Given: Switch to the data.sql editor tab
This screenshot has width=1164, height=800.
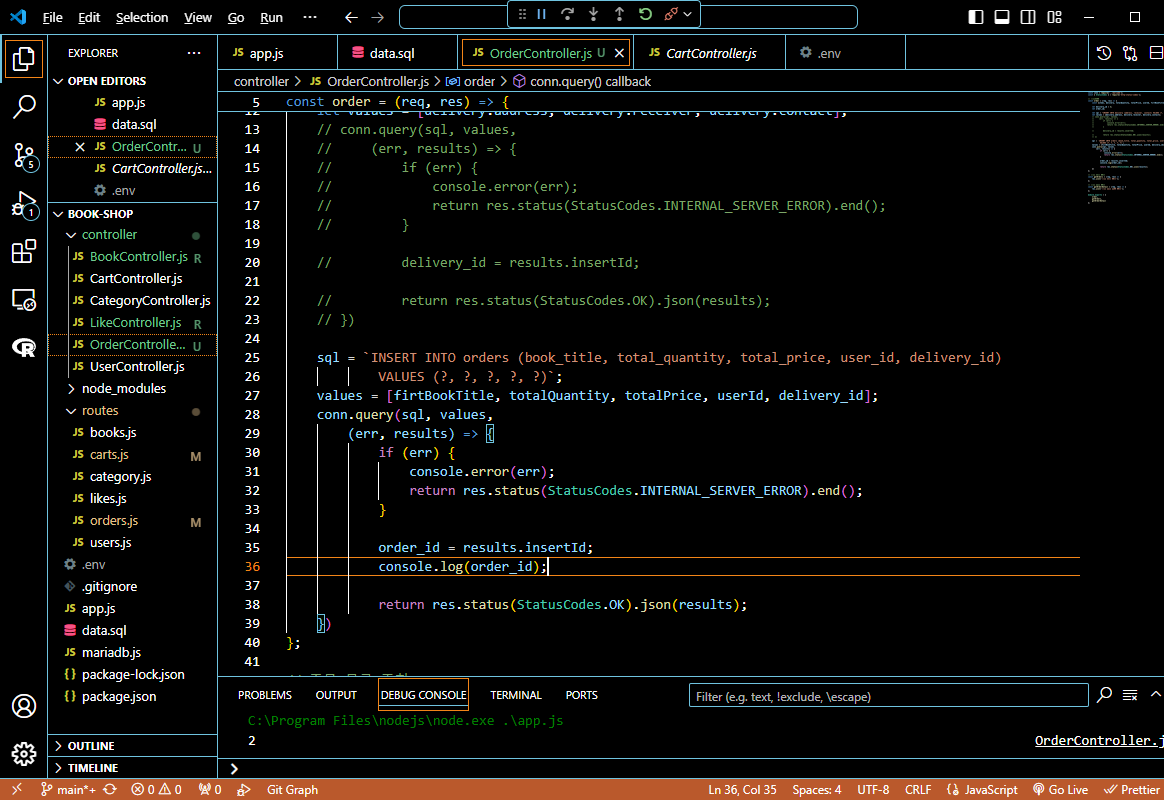Looking at the screenshot, I should 397,53.
